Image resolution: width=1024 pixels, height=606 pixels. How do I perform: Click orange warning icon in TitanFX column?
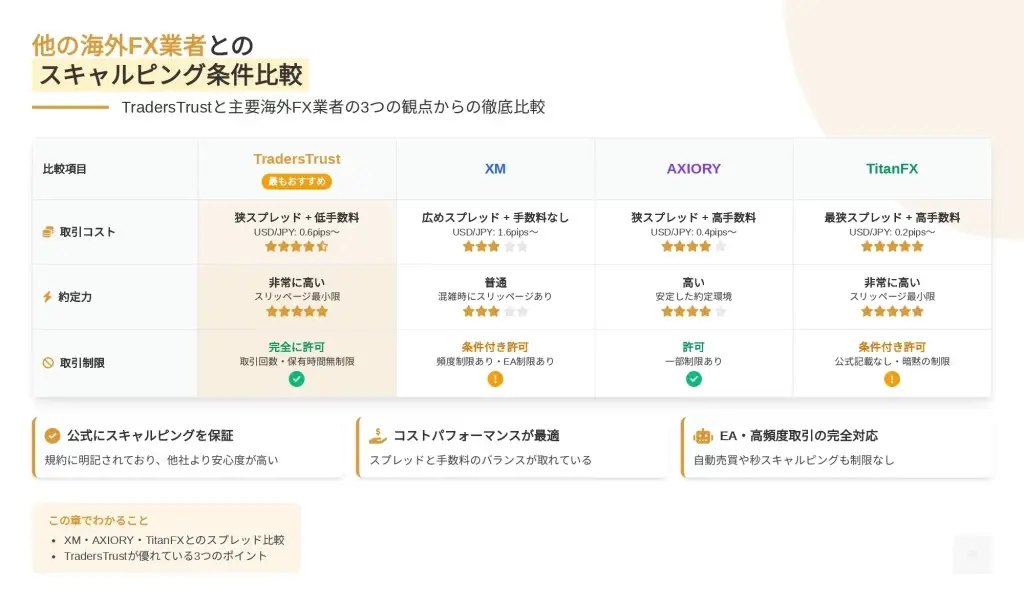click(892, 379)
